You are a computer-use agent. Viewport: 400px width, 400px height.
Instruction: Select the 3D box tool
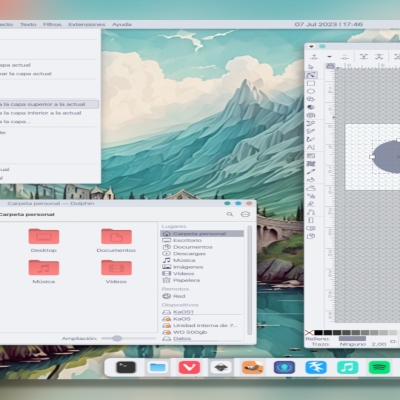tap(311, 107)
